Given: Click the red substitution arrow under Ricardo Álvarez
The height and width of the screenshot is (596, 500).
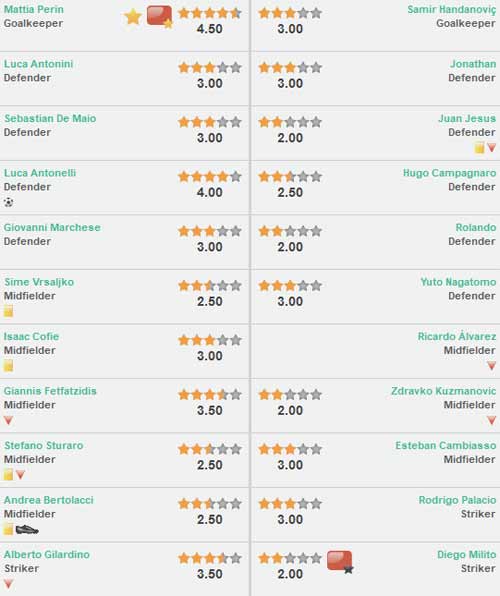Looking at the screenshot, I should (x=492, y=366).
